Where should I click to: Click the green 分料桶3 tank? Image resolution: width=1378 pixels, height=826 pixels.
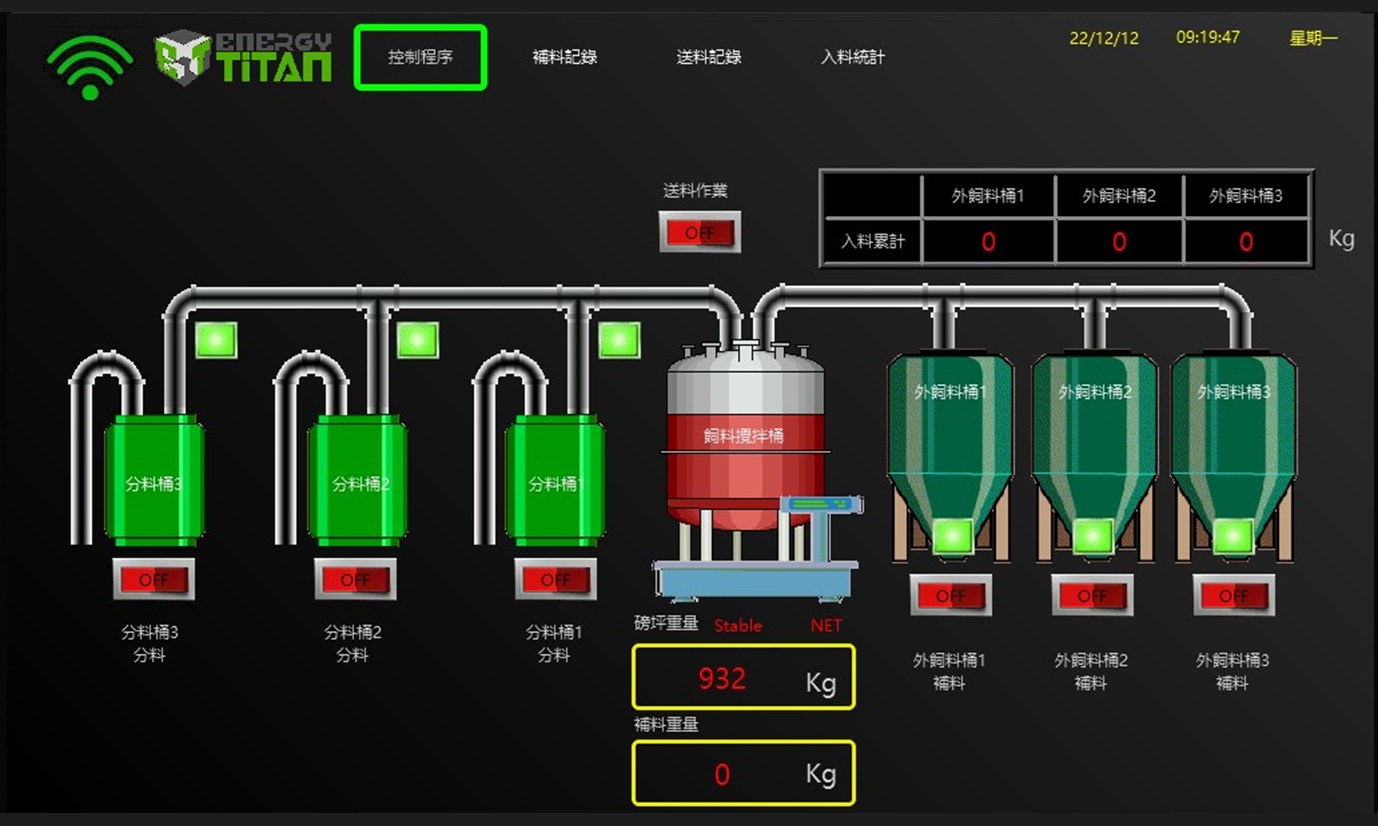coord(154,482)
